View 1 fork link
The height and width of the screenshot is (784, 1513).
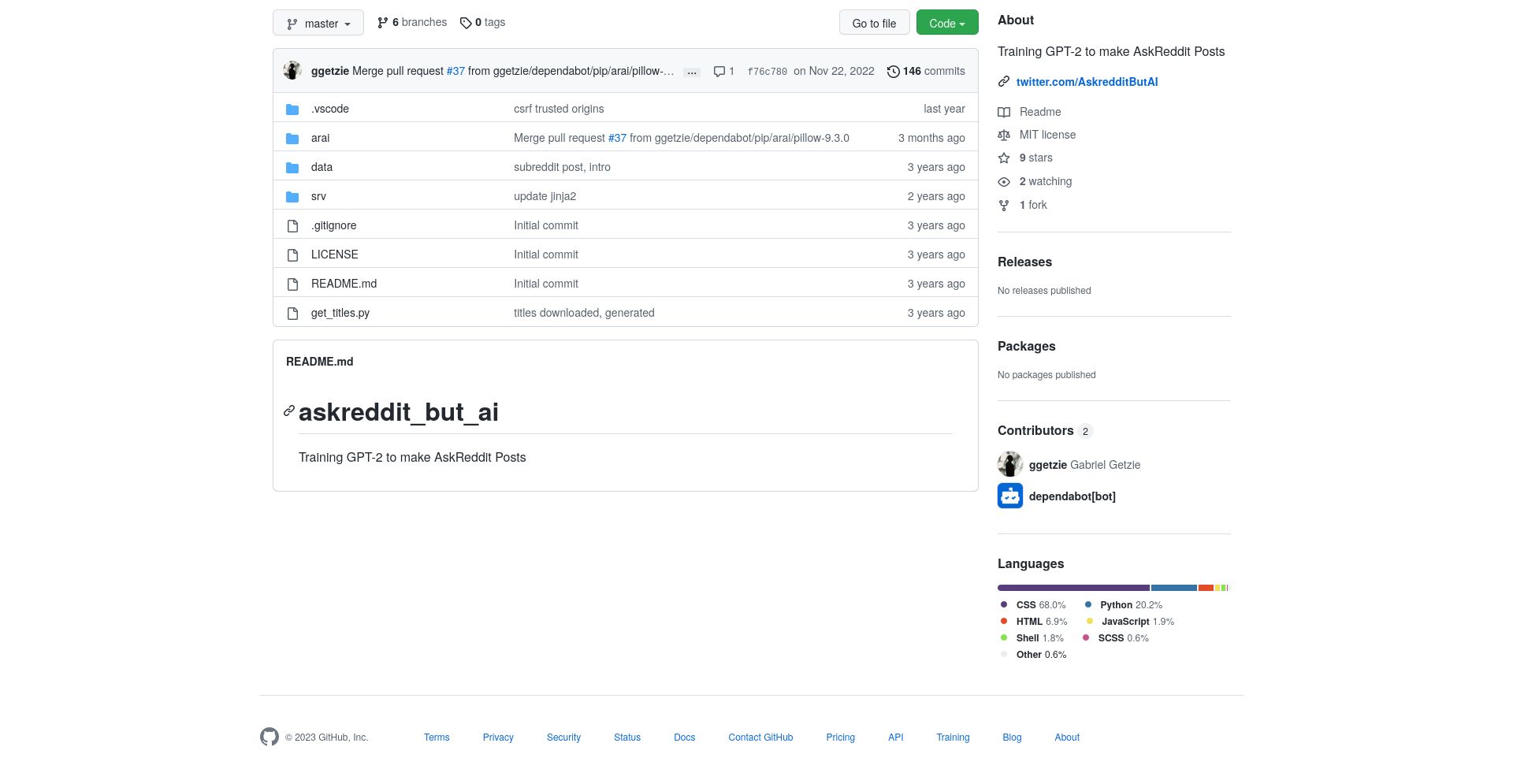point(1033,205)
